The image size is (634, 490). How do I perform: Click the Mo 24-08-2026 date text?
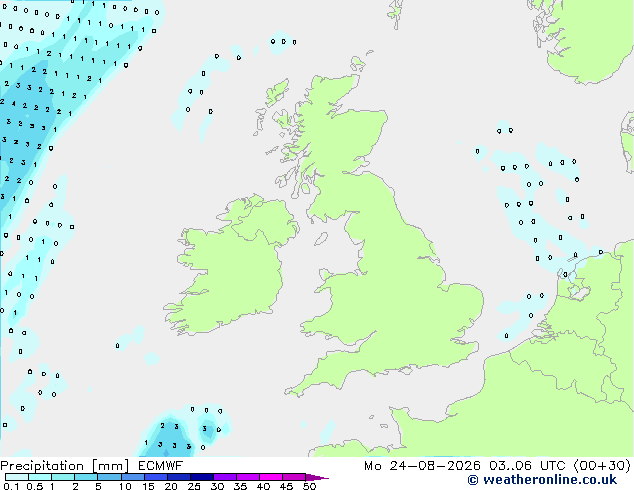pyautogui.click(x=422, y=466)
